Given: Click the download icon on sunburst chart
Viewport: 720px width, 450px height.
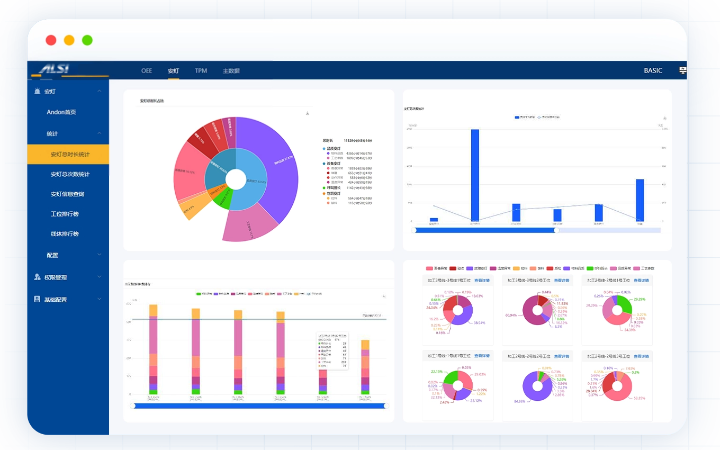Looking at the screenshot, I should point(307,113).
